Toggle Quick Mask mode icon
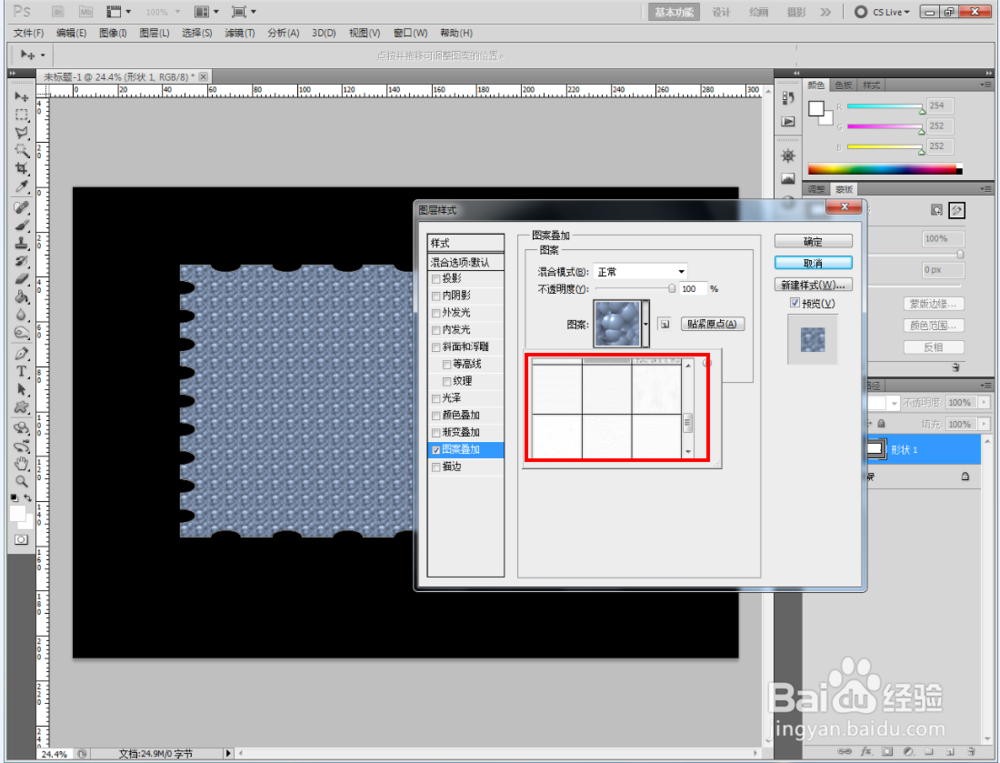This screenshot has width=1000, height=763. tap(21, 540)
